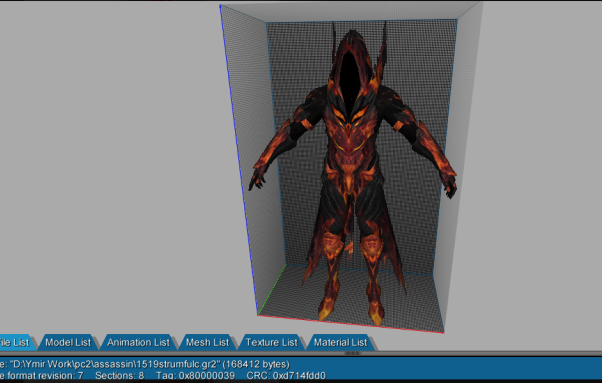The width and height of the screenshot is (602, 383).
Task: Click the panel splitter grip above info bar
Action: (352, 353)
